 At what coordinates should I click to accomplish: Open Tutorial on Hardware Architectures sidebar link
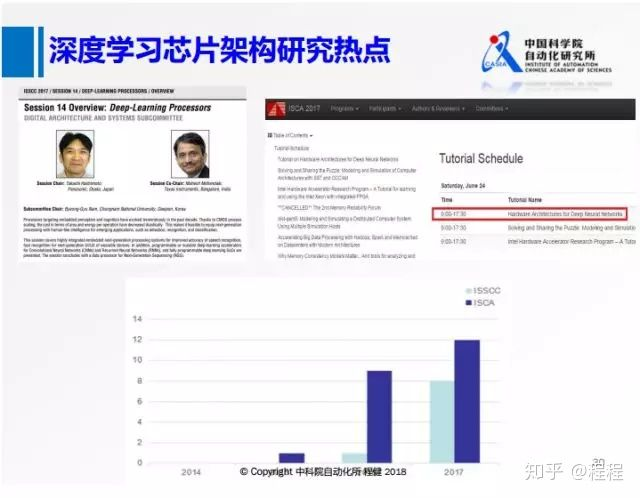tap(338, 159)
